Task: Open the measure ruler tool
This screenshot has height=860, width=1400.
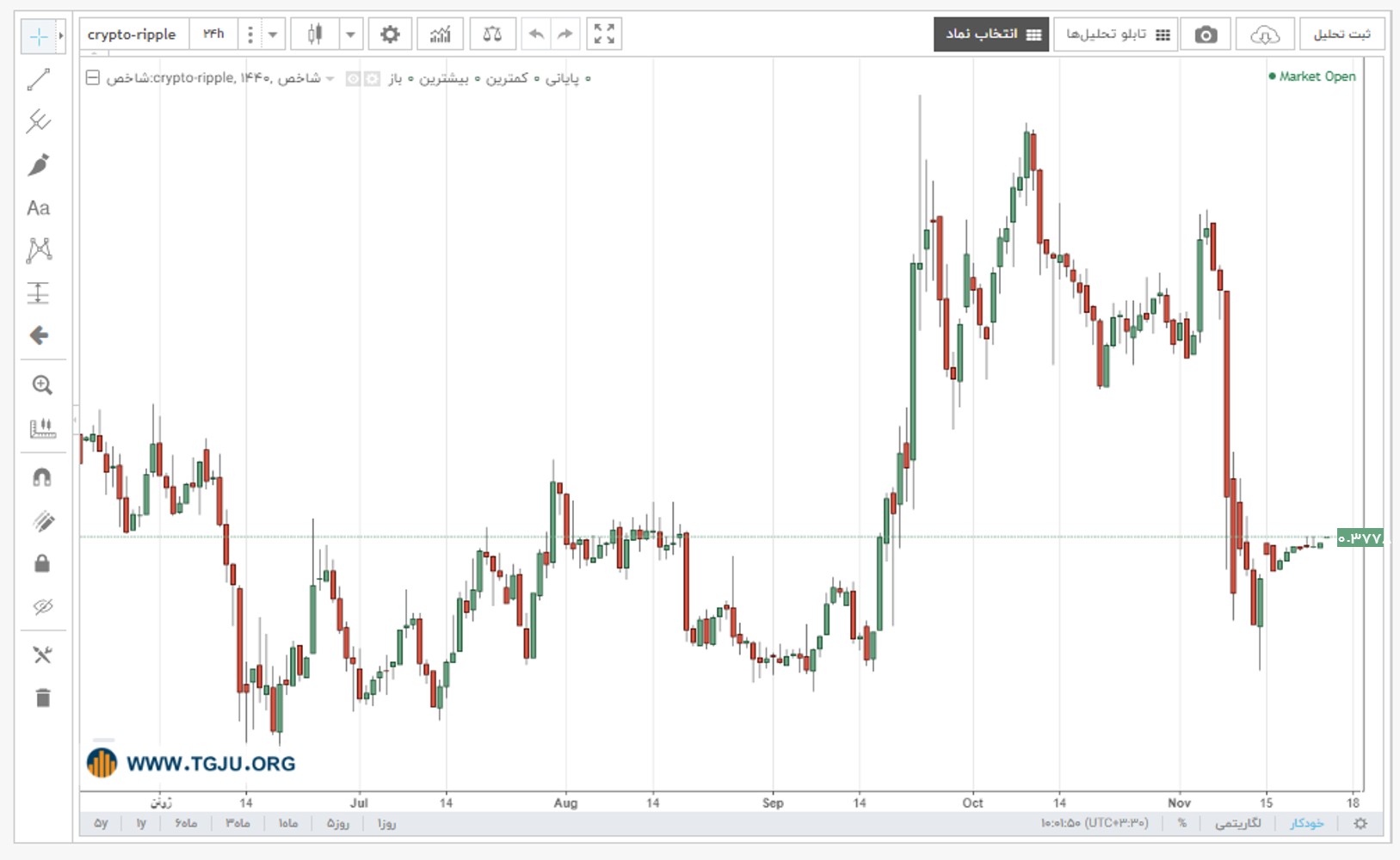Action: point(42,427)
